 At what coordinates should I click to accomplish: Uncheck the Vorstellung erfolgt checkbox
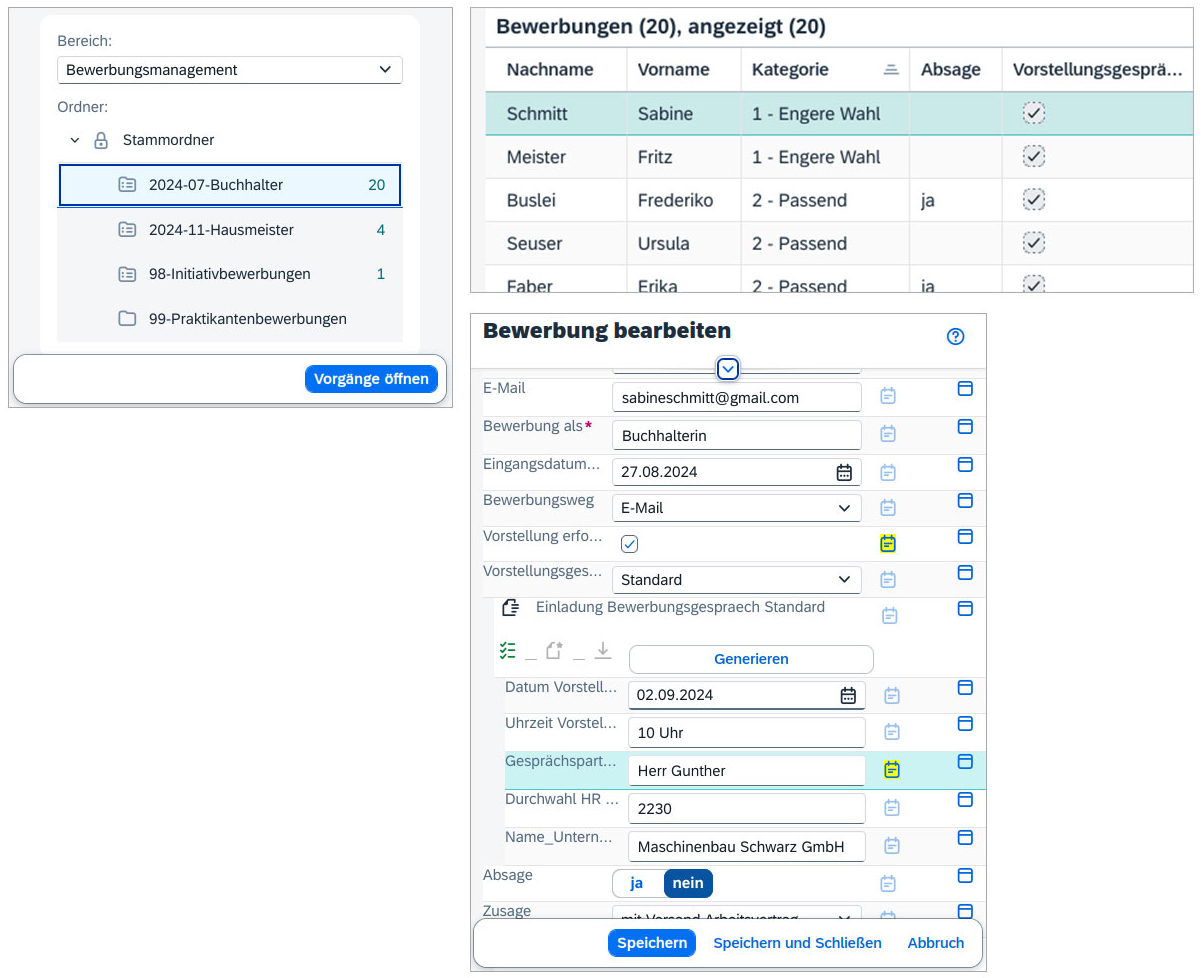click(x=630, y=544)
